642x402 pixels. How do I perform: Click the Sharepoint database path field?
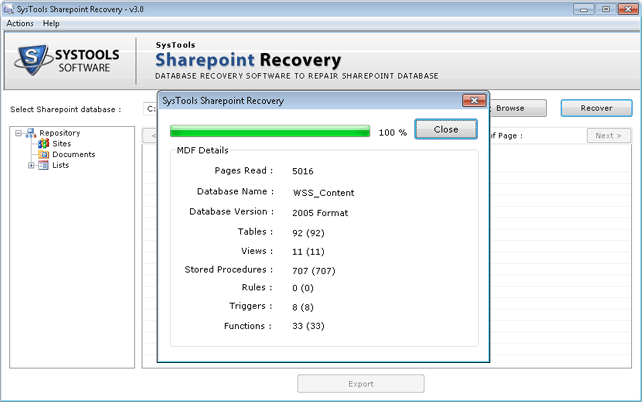tap(151, 109)
